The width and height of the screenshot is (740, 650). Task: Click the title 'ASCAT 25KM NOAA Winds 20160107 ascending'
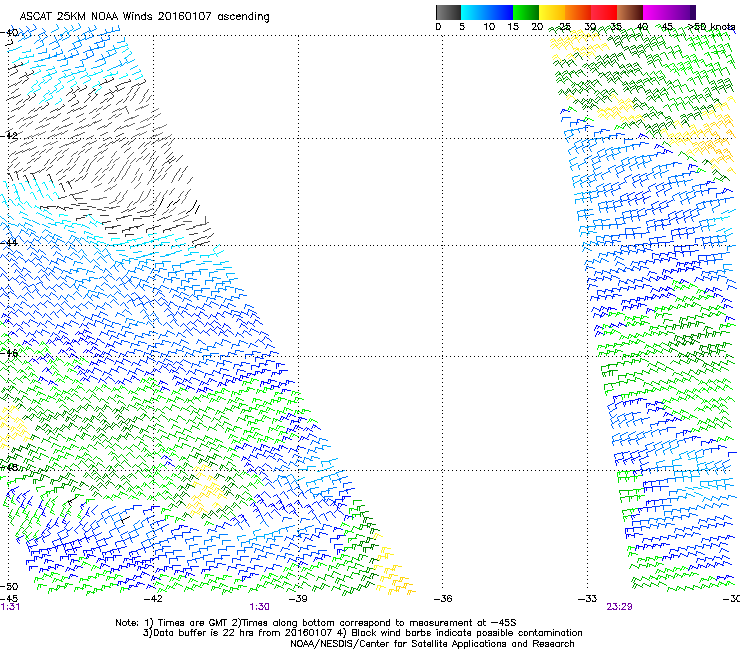144,17
